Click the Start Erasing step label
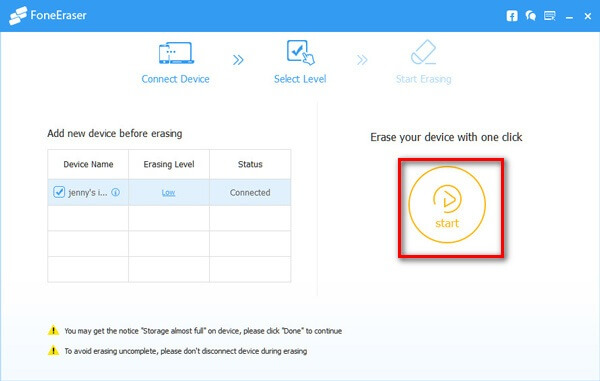Screen dimensions: 600x381 tap(424, 79)
